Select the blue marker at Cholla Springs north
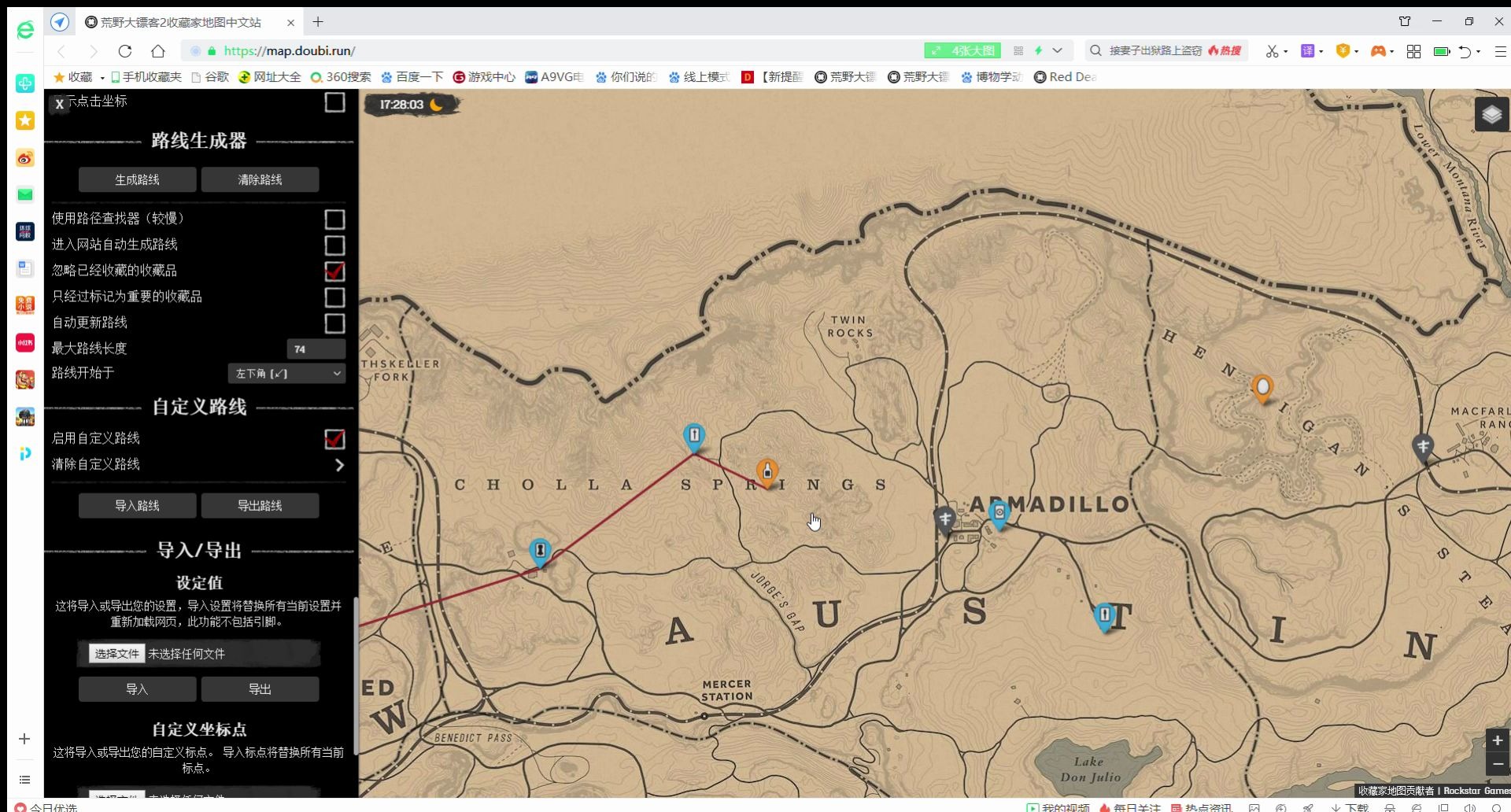Image resolution: width=1511 pixels, height=812 pixels. [x=693, y=437]
